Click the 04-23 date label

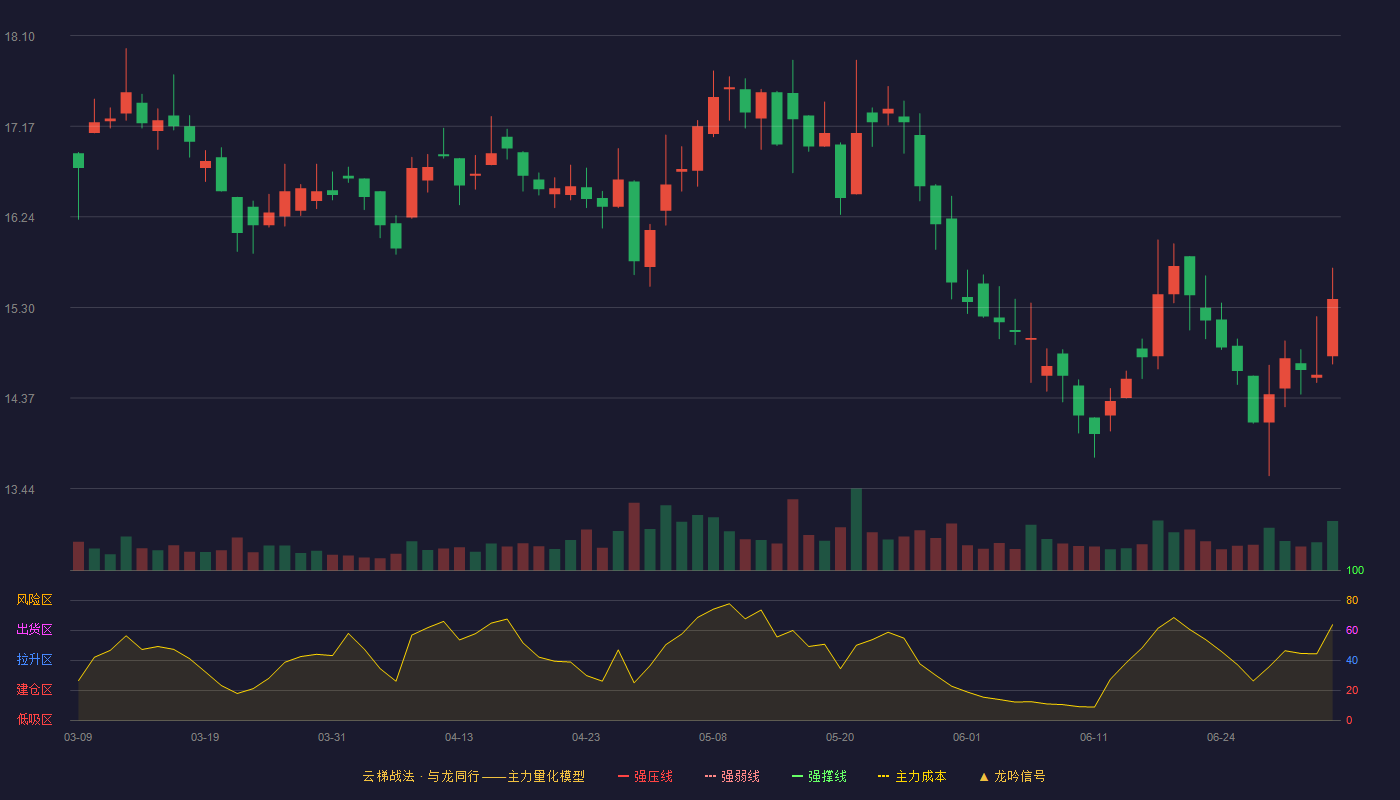click(x=586, y=737)
